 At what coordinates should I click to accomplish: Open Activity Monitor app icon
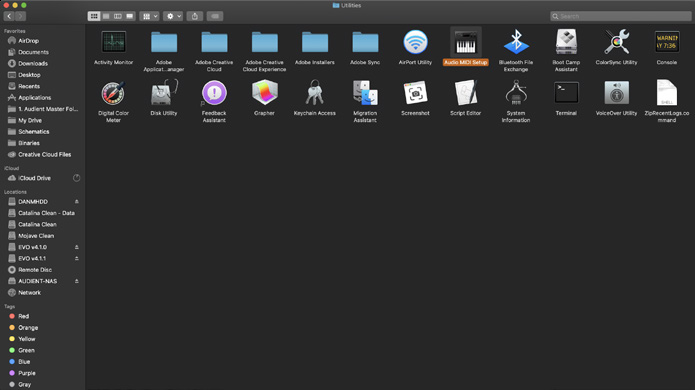pyautogui.click(x=113, y=42)
